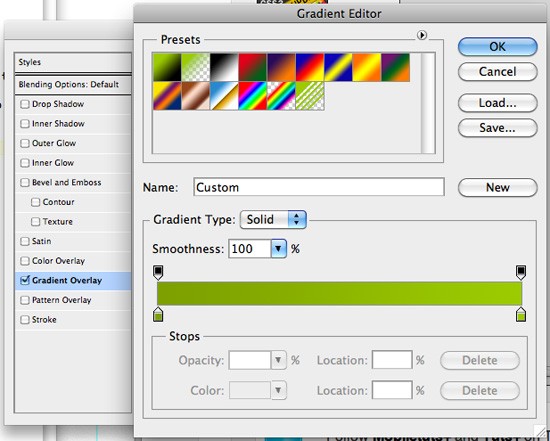550x441 pixels.
Task: Select the right green color stop
Action: 521,314
